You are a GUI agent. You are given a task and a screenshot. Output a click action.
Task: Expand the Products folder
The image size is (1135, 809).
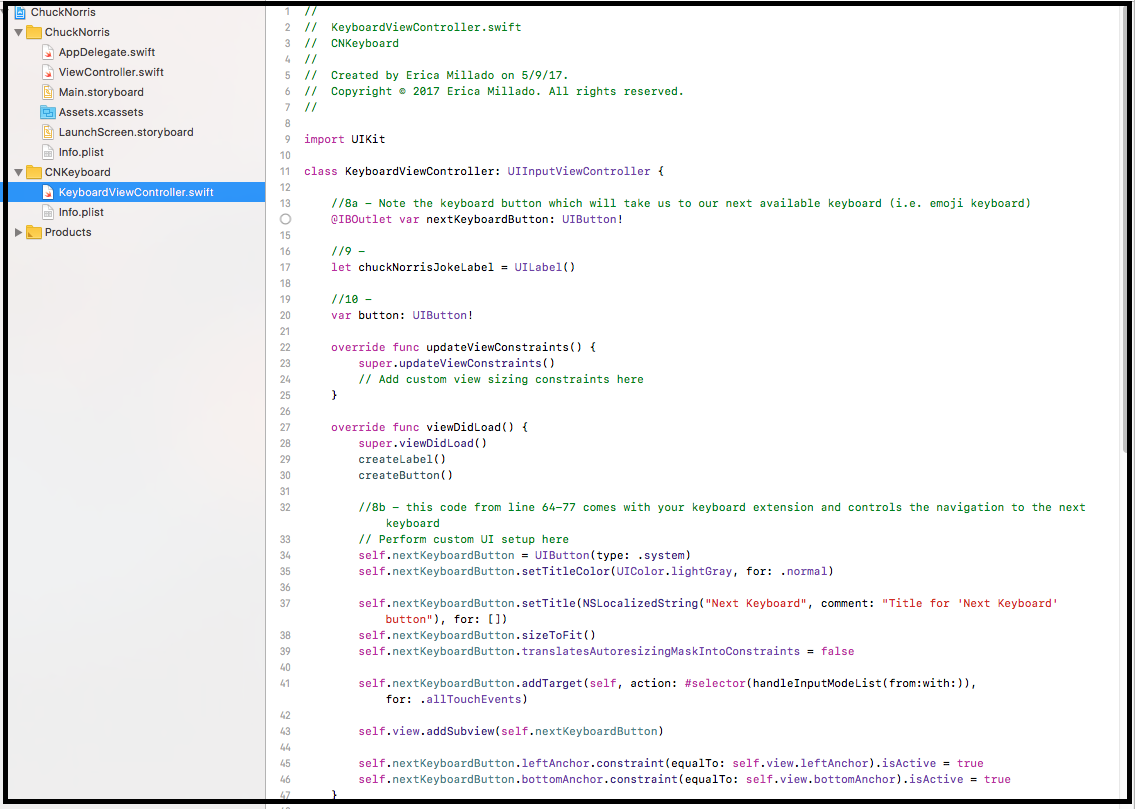pos(19,232)
